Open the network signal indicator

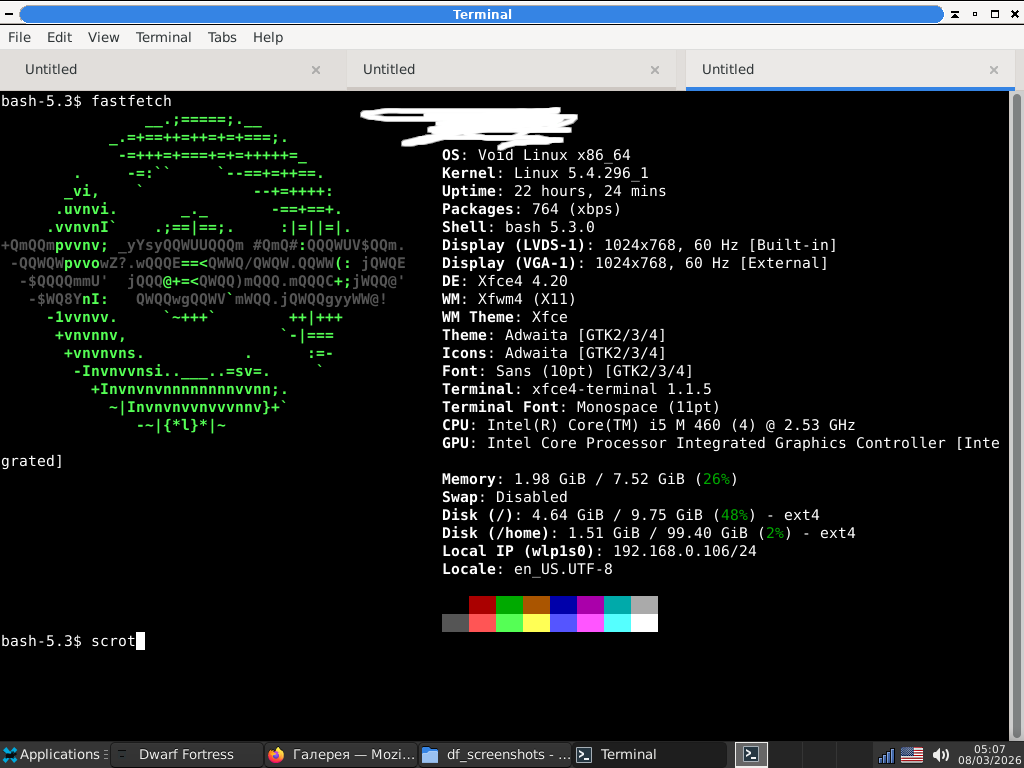coord(885,755)
